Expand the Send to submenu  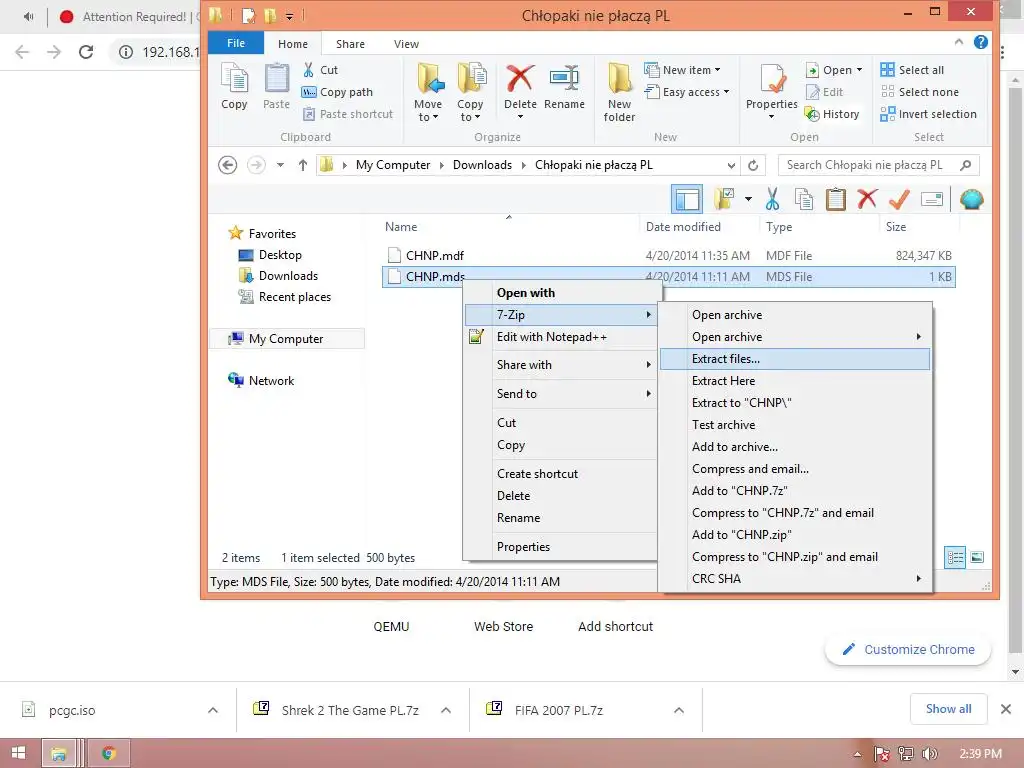tap(560, 394)
